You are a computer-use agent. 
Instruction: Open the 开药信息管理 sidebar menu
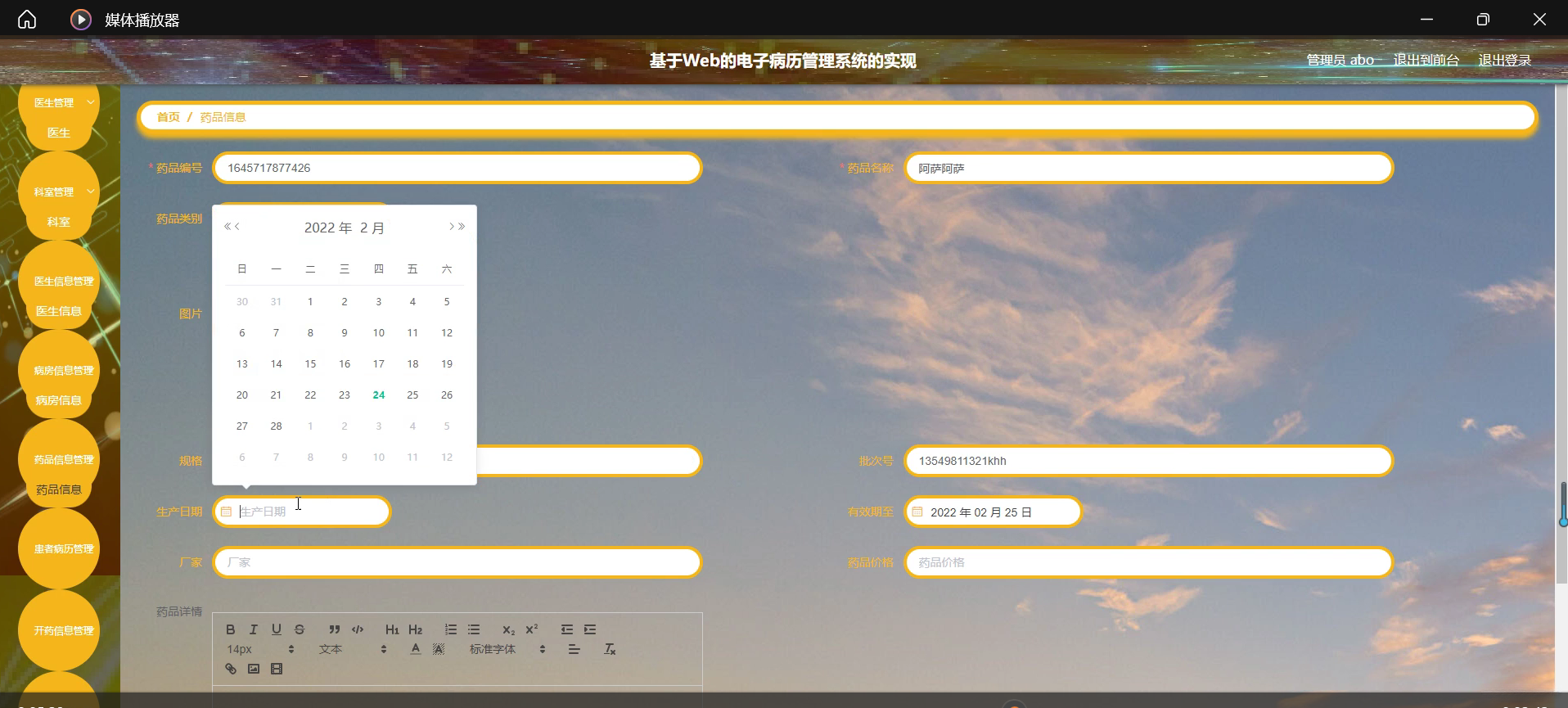click(59, 630)
